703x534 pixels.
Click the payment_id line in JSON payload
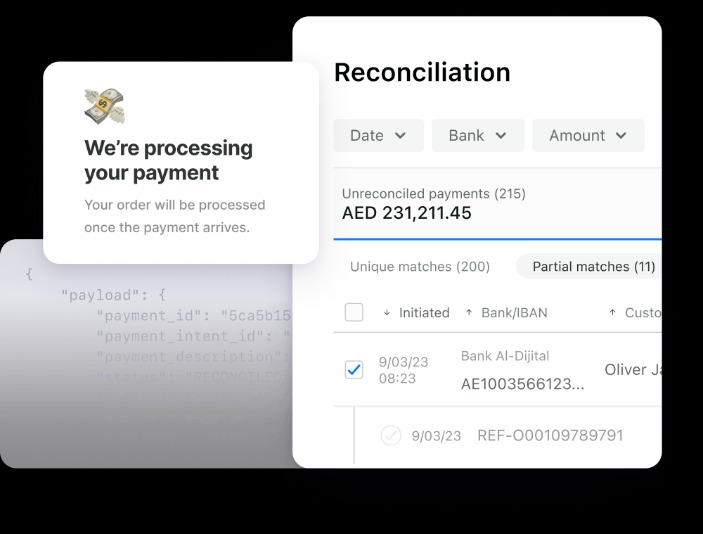pyautogui.click(x=192, y=316)
